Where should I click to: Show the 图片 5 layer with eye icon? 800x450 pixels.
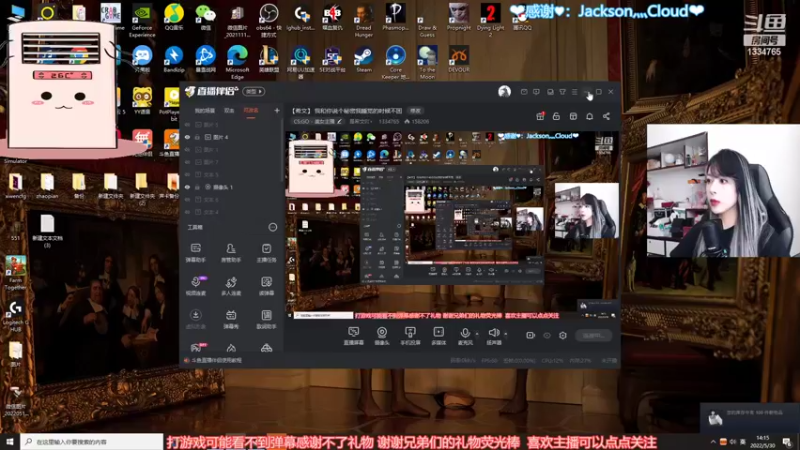[187, 124]
